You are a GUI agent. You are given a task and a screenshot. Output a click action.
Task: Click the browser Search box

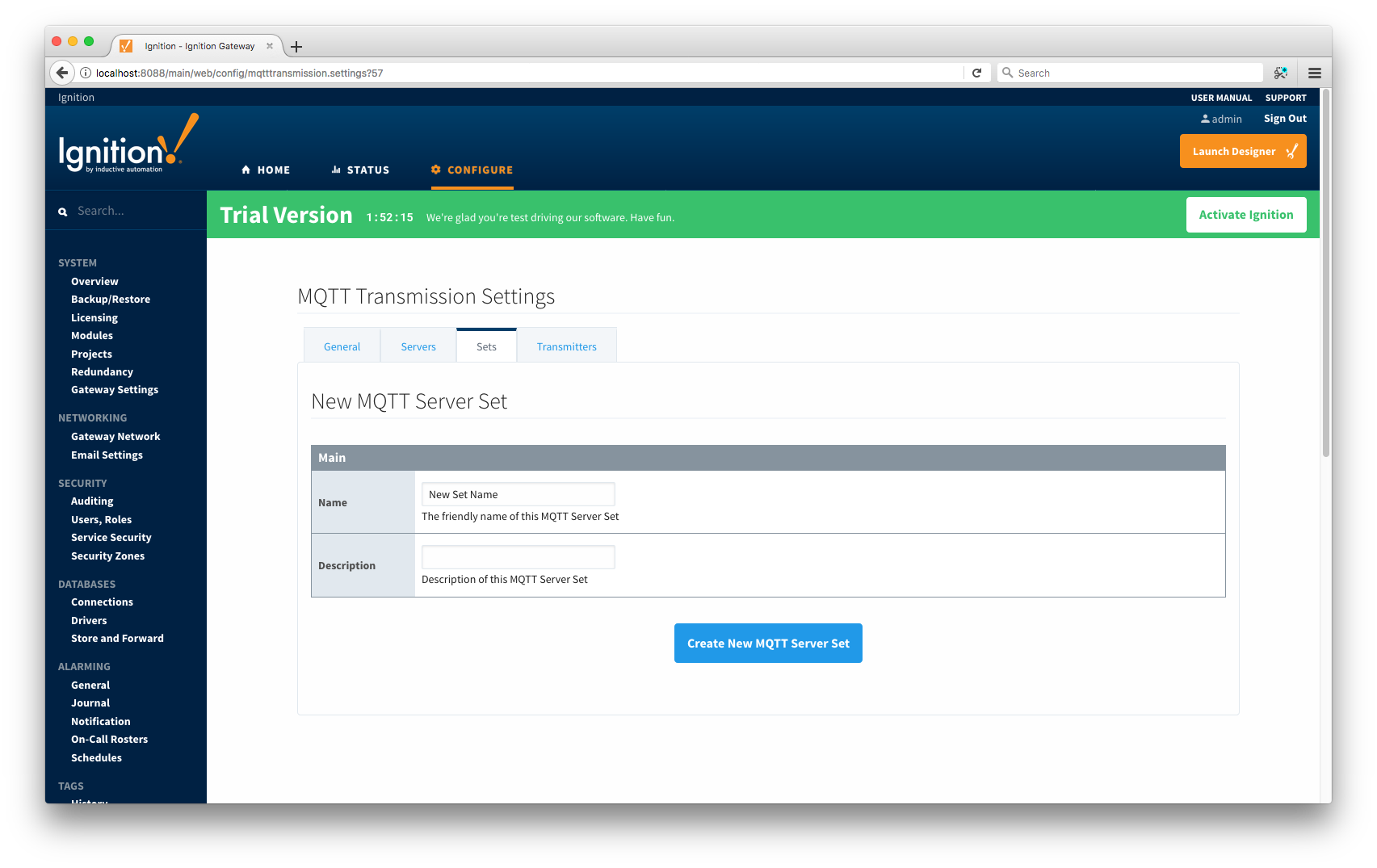1131,73
